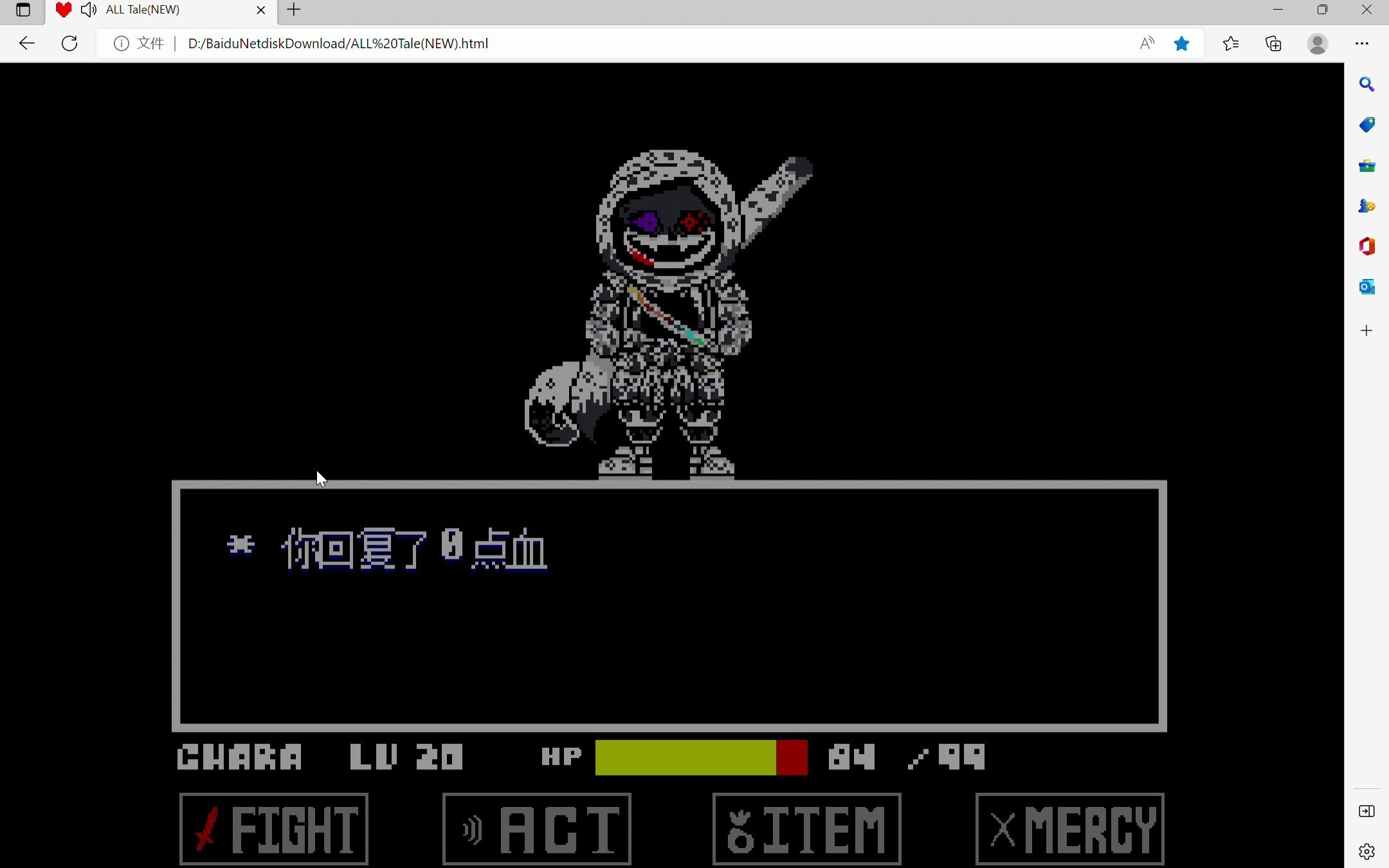Image resolution: width=1389 pixels, height=868 pixels.
Task: Toggle the favorites star for this page
Action: [x=1181, y=43]
